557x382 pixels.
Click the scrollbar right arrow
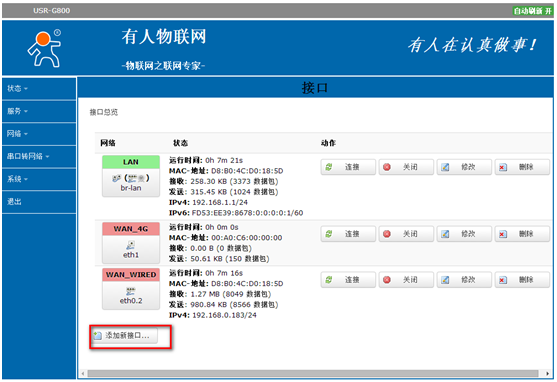(547, 373)
